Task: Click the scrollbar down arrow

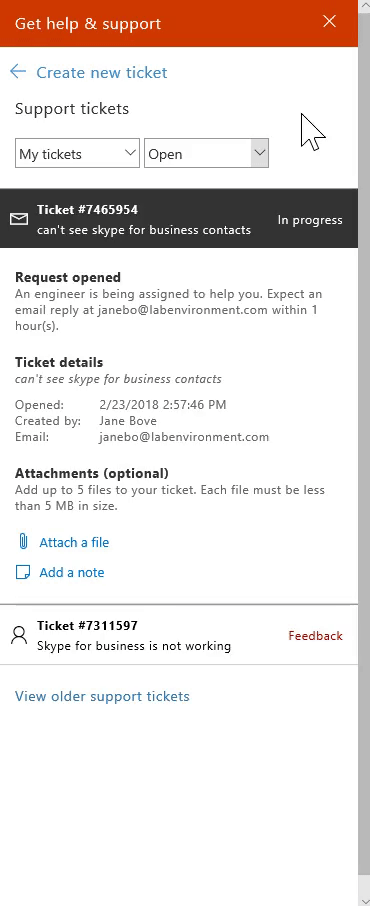Action: pos(364,900)
